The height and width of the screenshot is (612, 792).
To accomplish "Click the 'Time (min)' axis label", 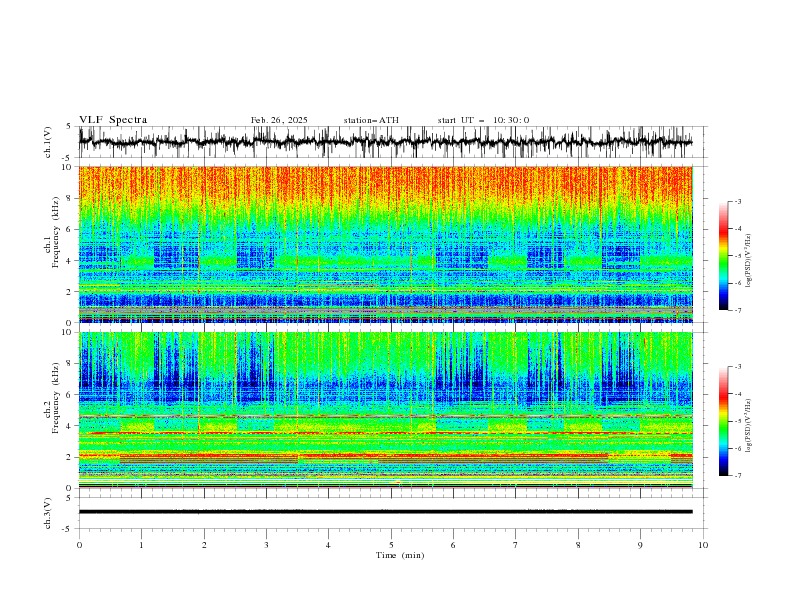I will 400,555.
